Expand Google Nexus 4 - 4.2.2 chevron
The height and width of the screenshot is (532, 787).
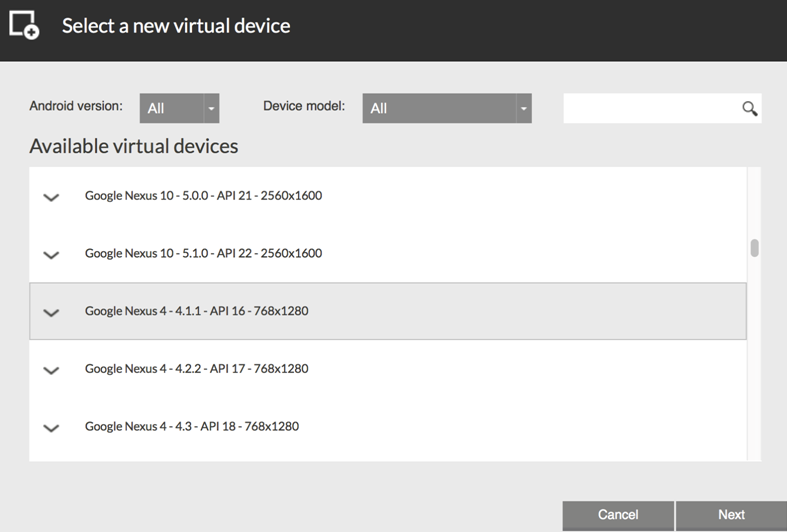[x=51, y=370]
